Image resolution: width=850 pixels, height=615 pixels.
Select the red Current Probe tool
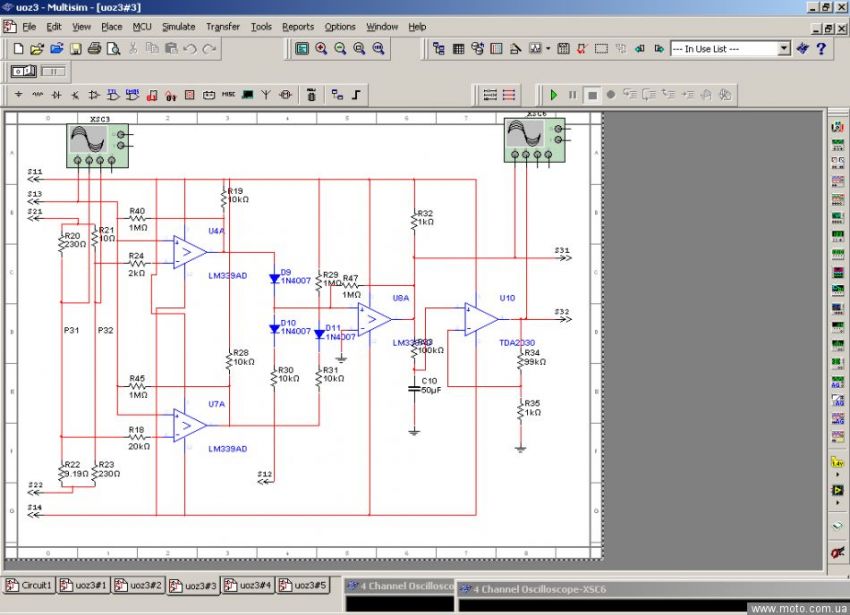click(x=838, y=553)
